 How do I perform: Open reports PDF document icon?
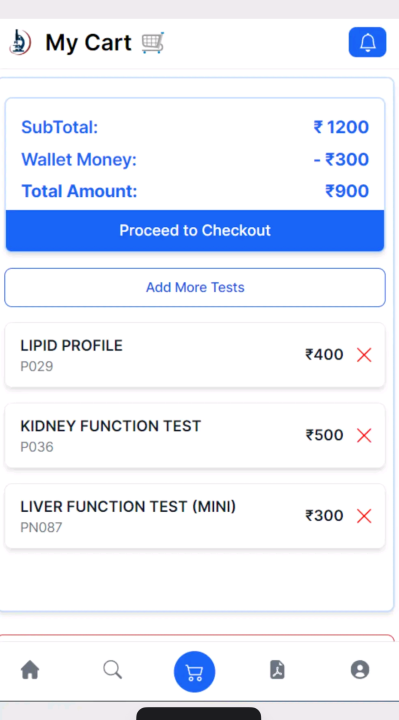pos(277,670)
